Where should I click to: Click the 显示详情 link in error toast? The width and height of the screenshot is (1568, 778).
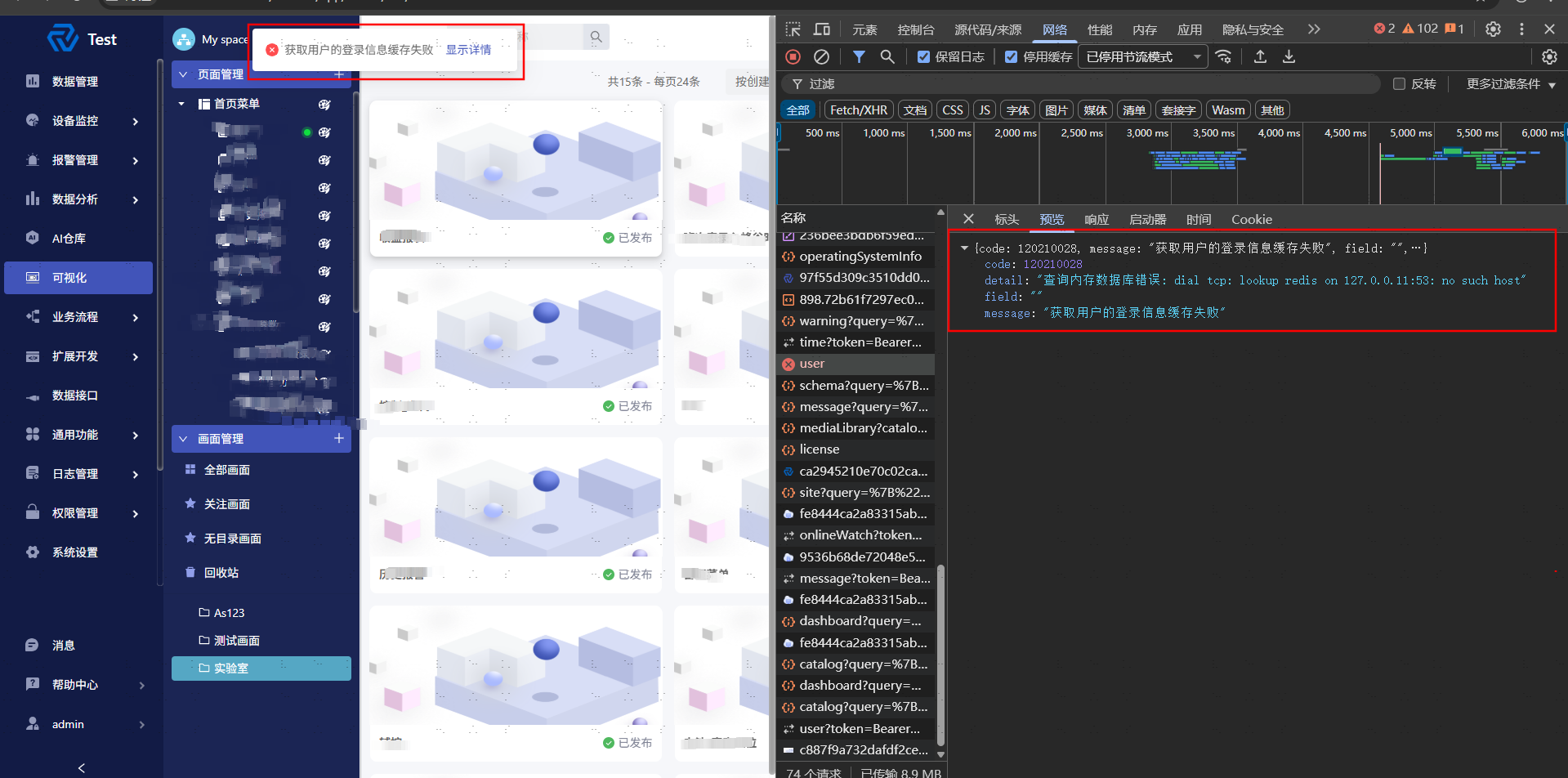click(468, 50)
